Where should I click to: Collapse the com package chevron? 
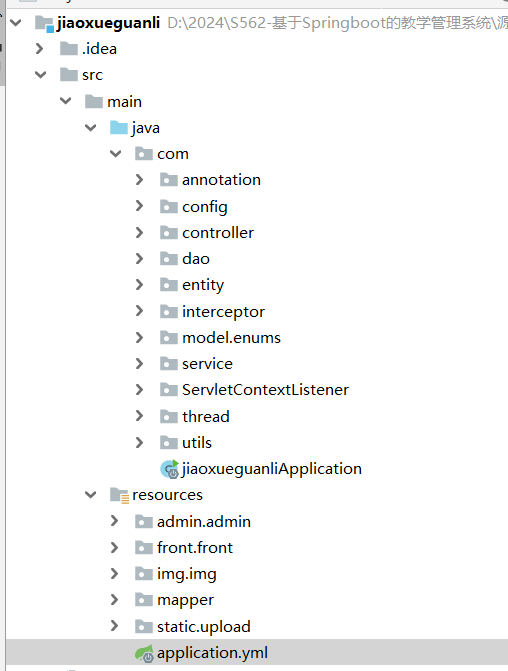(116, 154)
